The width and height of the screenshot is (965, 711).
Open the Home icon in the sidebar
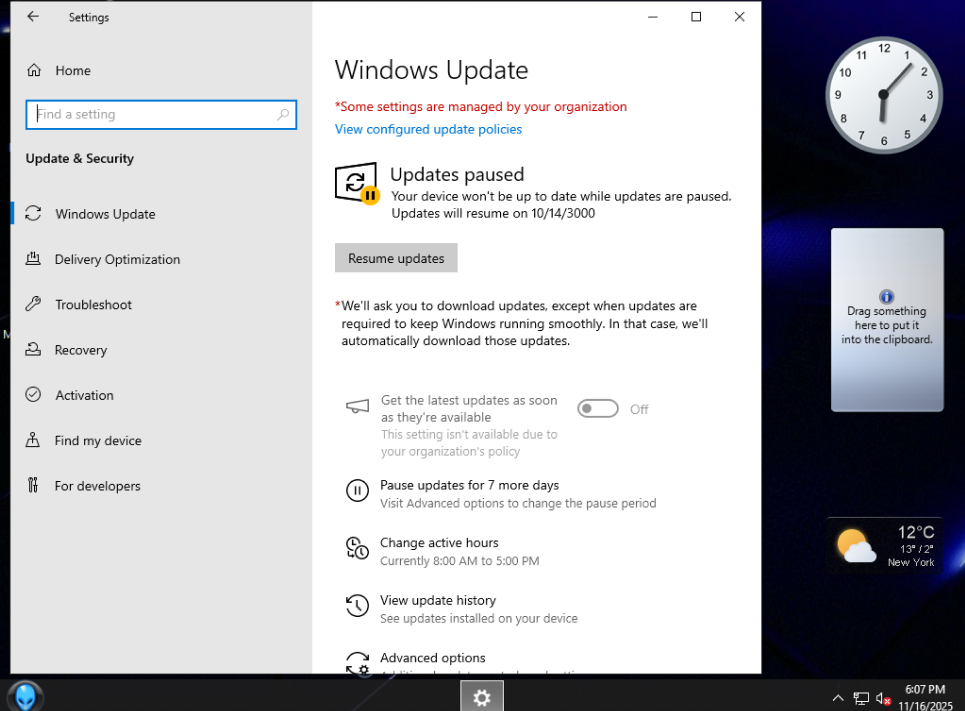coord(35,71)
